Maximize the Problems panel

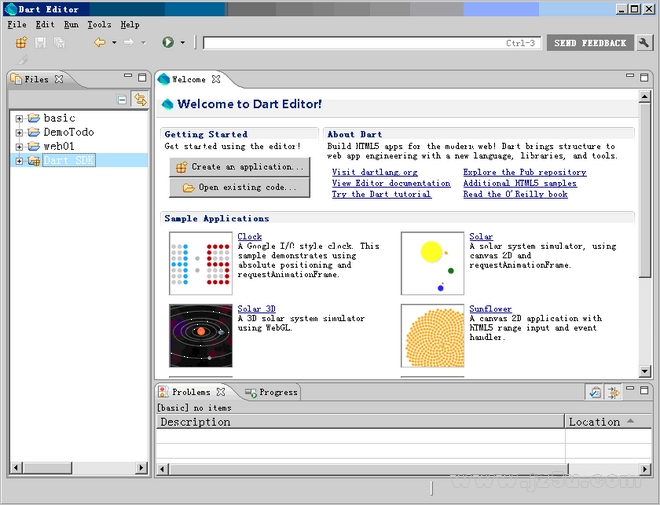pyautogui.click(x=644, y=390)
